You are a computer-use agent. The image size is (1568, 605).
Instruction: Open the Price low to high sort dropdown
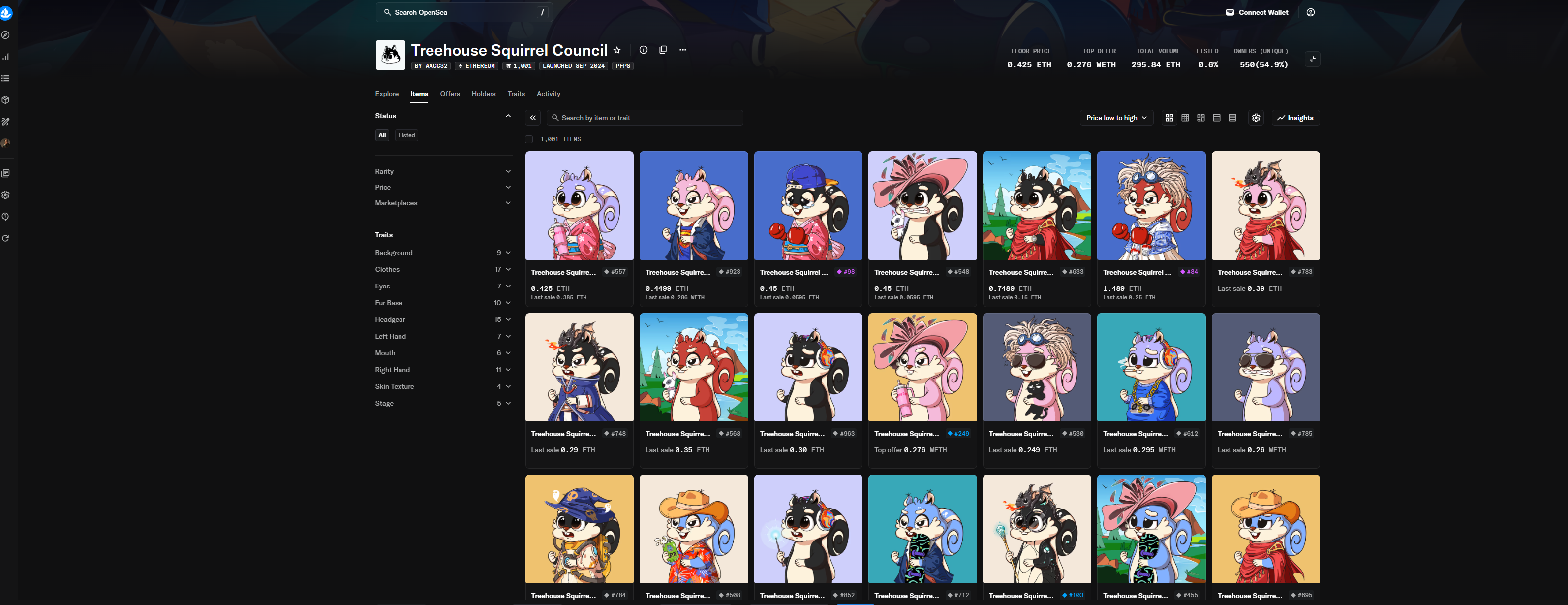click(1116, 118)
